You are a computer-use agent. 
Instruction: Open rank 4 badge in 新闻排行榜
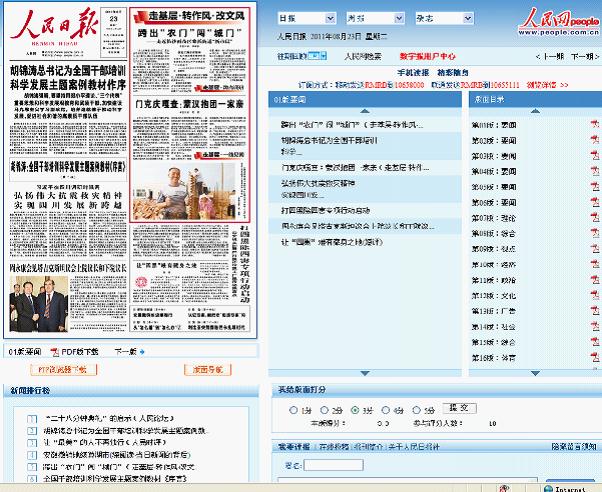click(32, 455)
